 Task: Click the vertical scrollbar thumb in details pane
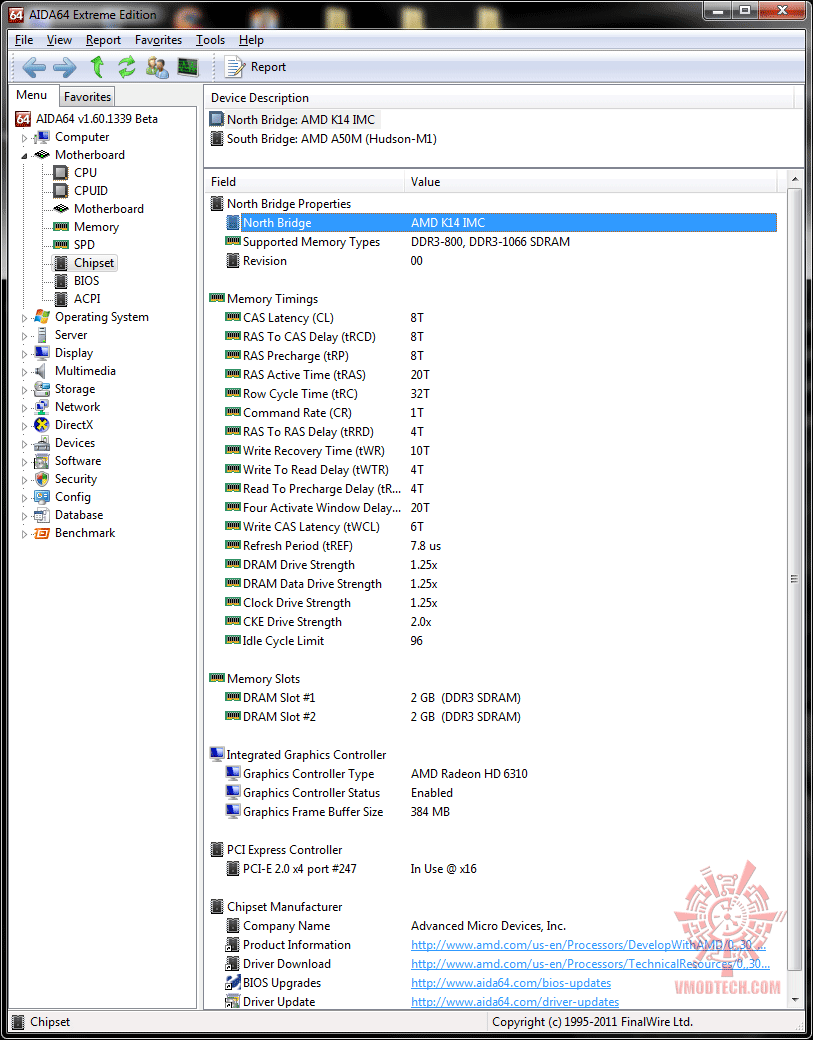coord(794,578)
